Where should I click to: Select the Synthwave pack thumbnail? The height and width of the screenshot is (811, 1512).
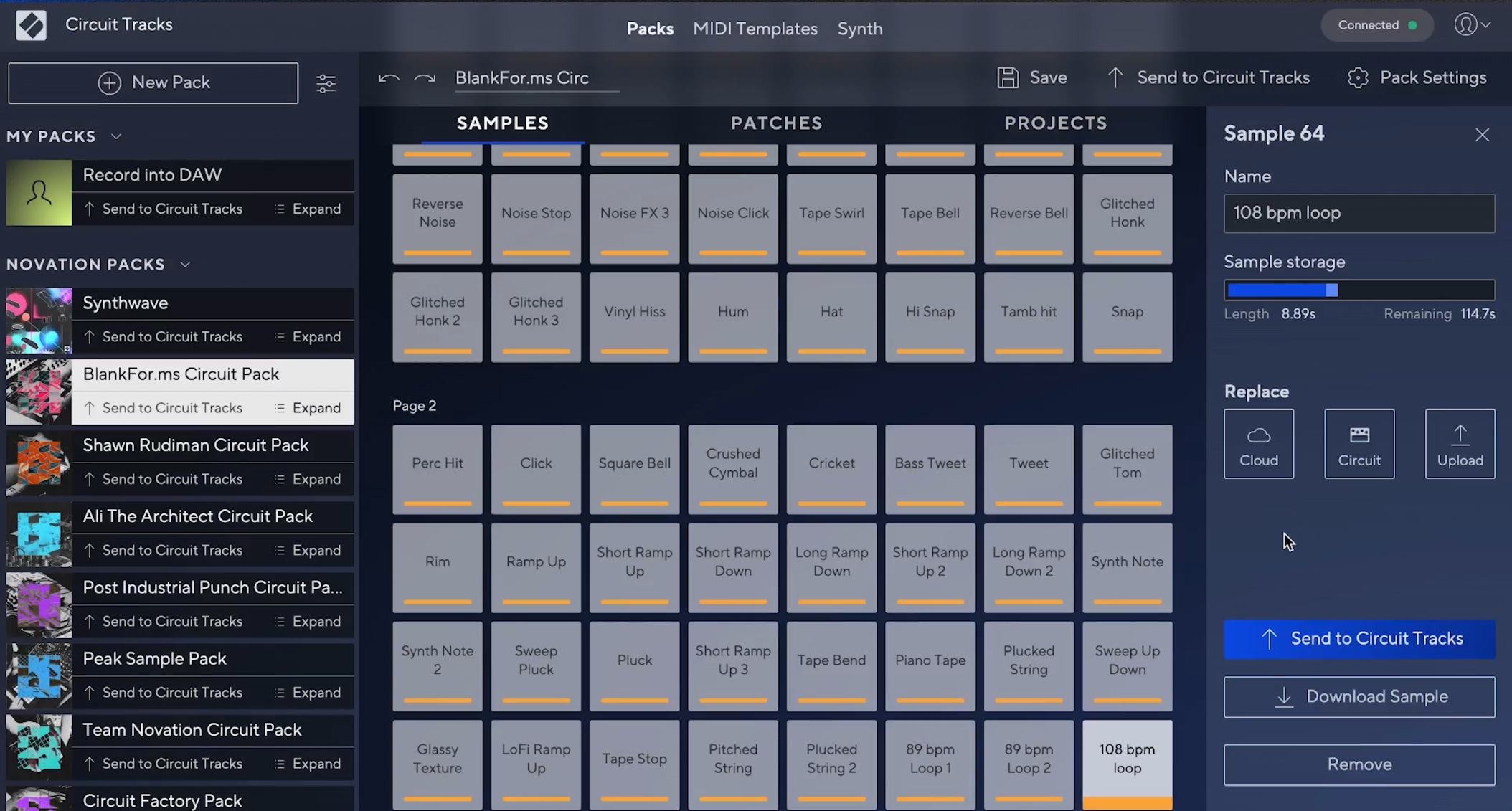[39, 321]
